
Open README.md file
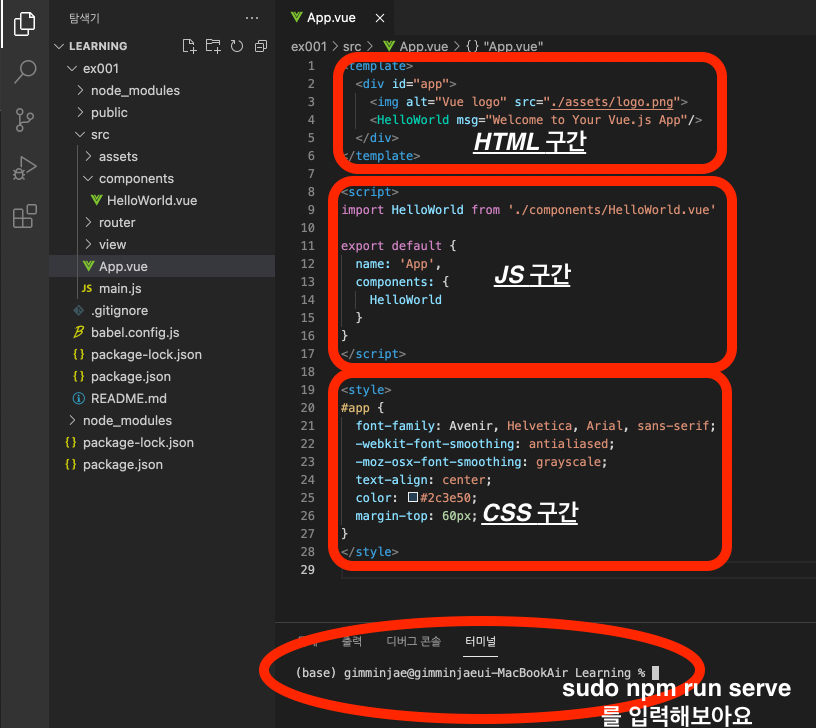(129, 399)
